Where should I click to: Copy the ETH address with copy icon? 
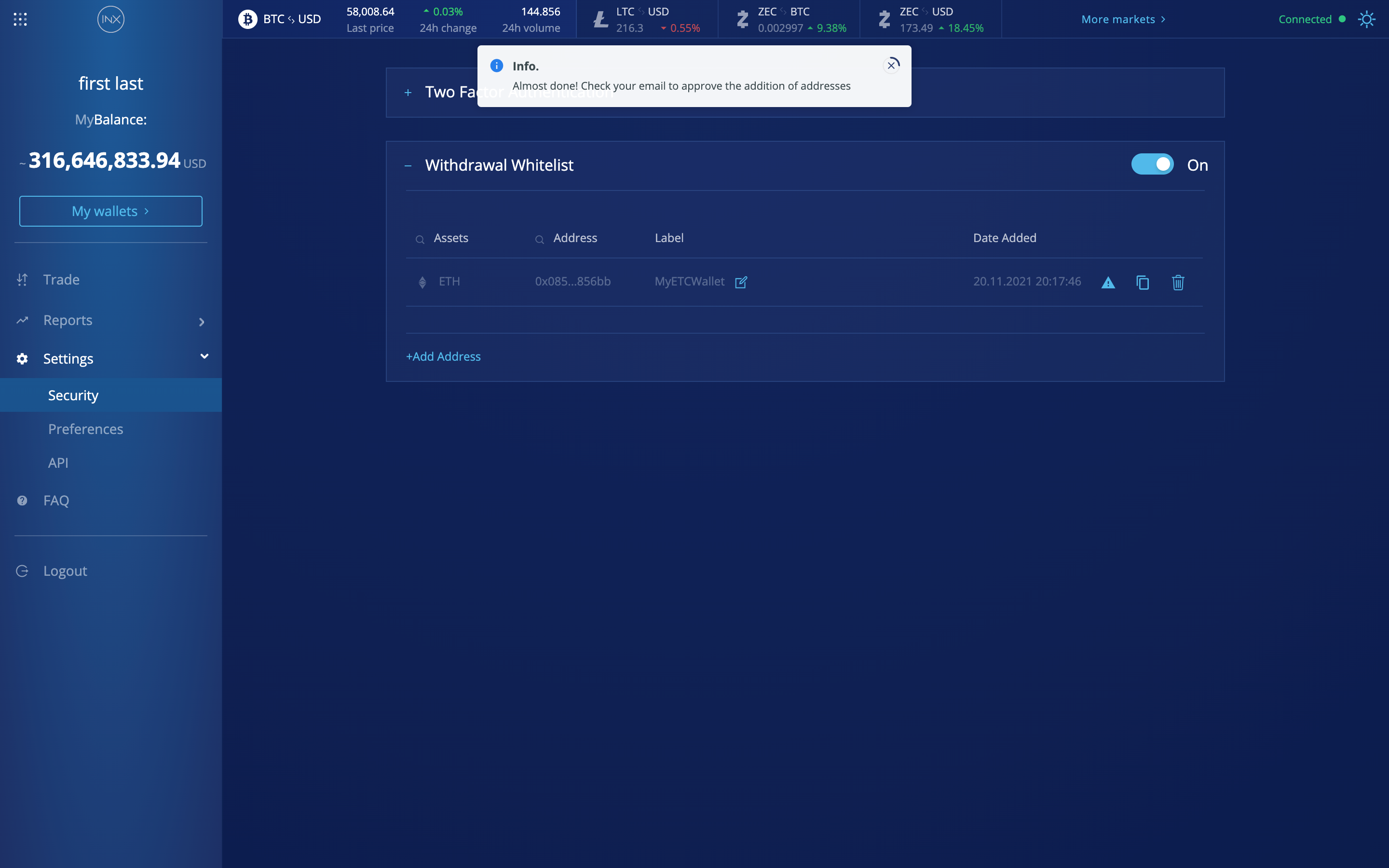(1143, 283)
